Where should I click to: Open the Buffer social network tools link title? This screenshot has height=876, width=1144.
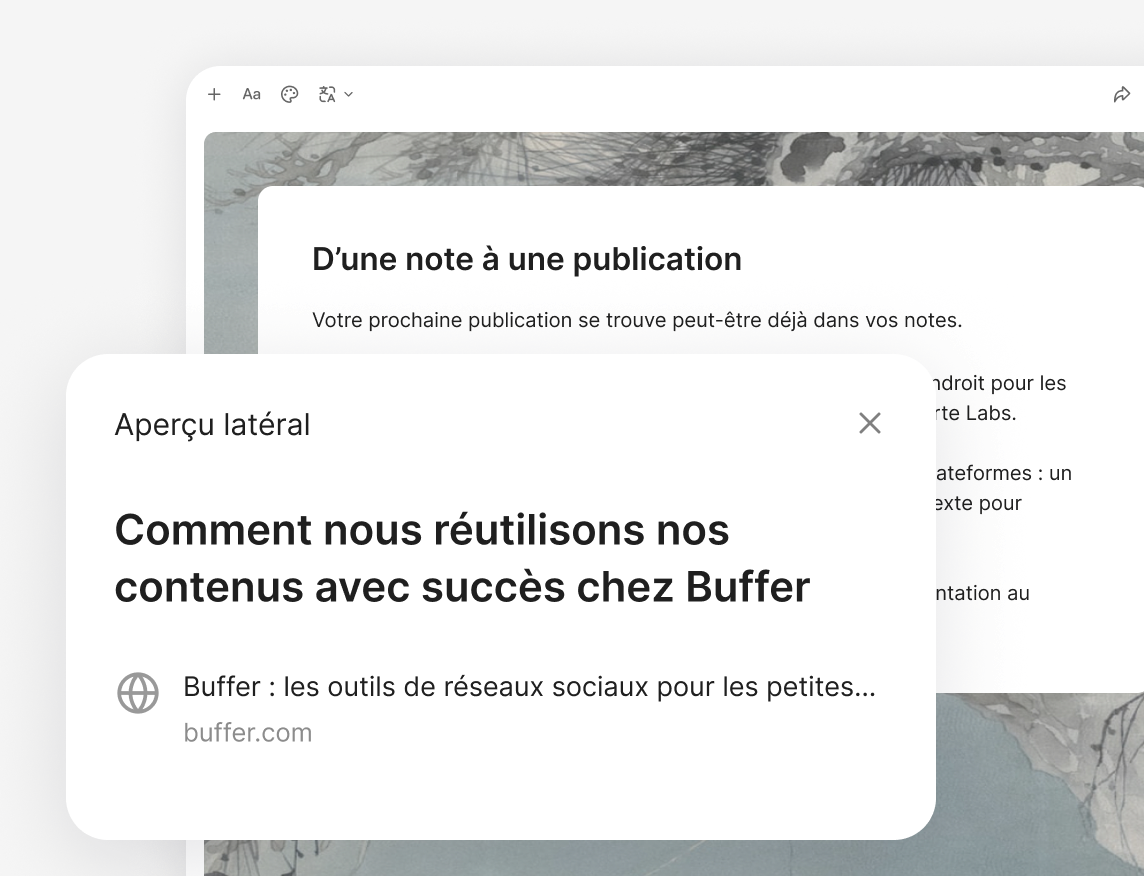(530, 686)
